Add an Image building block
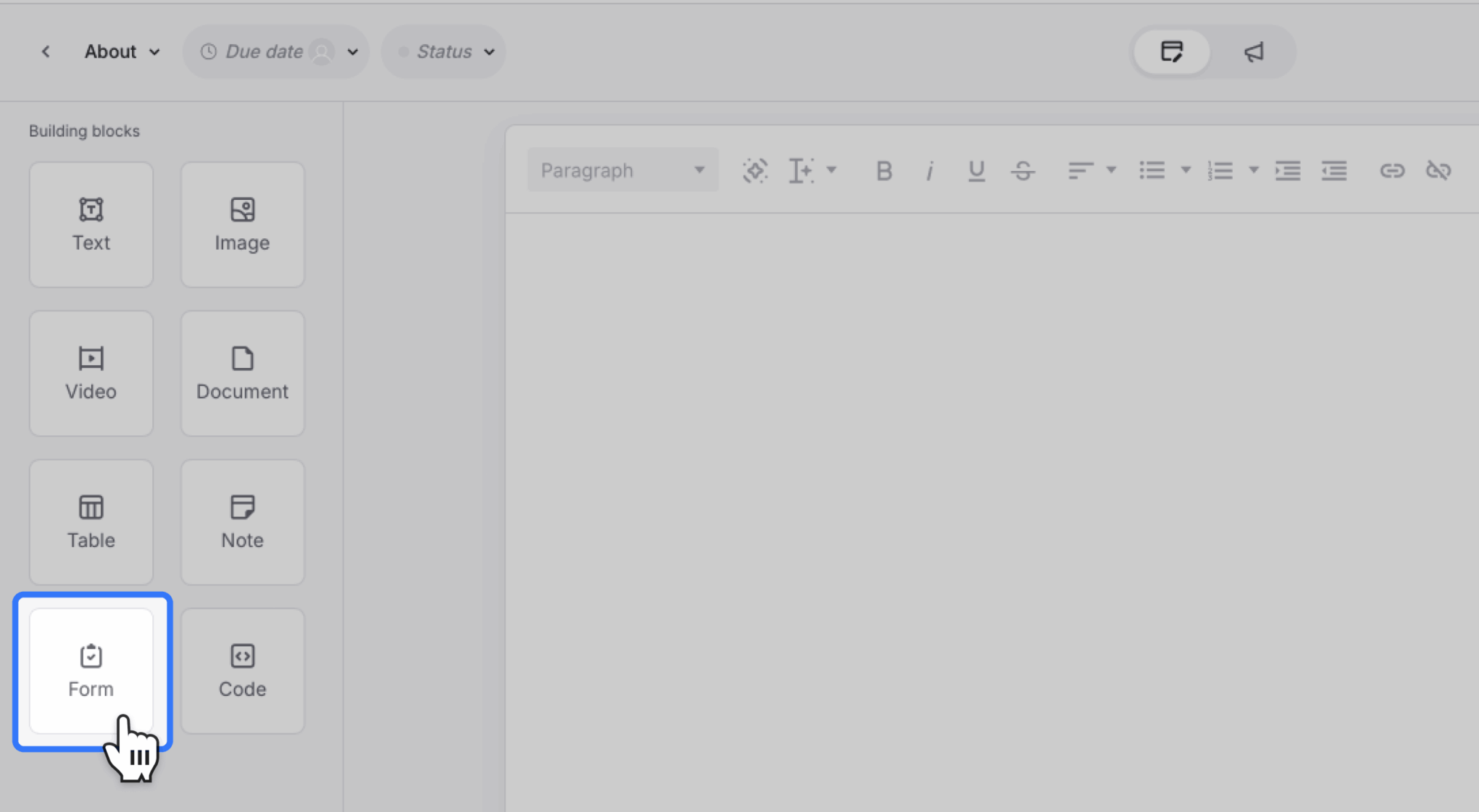The width and height of the screenshot is (1479, 812). pos(243,224)
